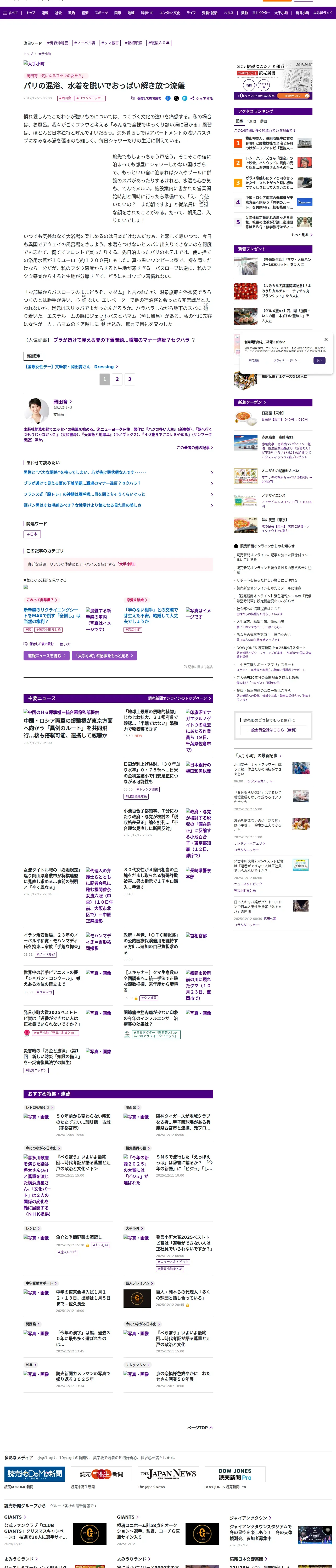336x1568 pixels.
Task: Open 巨人・岡本 premium article thumbnail
Action: (137, 1298)
